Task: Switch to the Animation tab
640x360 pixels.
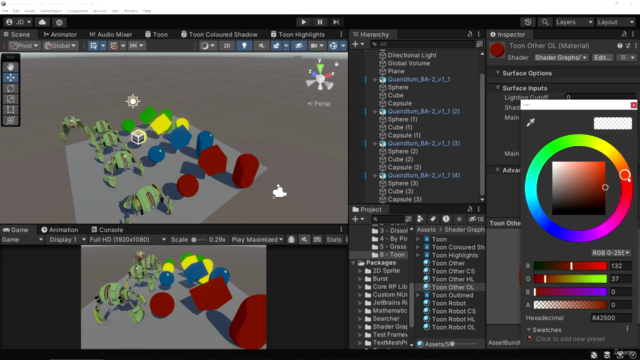Action: point(60,230)
